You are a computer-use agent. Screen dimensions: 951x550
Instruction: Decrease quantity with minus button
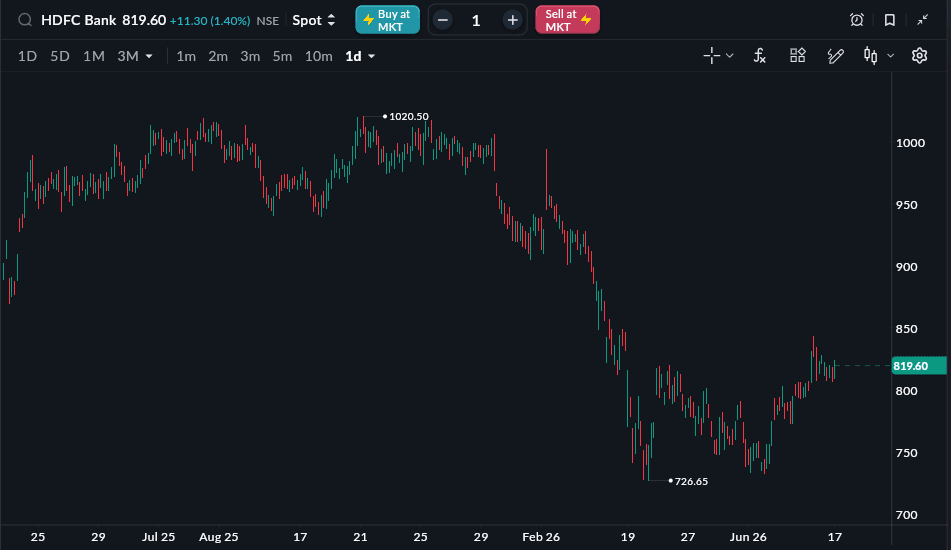(x=443, y=21)
